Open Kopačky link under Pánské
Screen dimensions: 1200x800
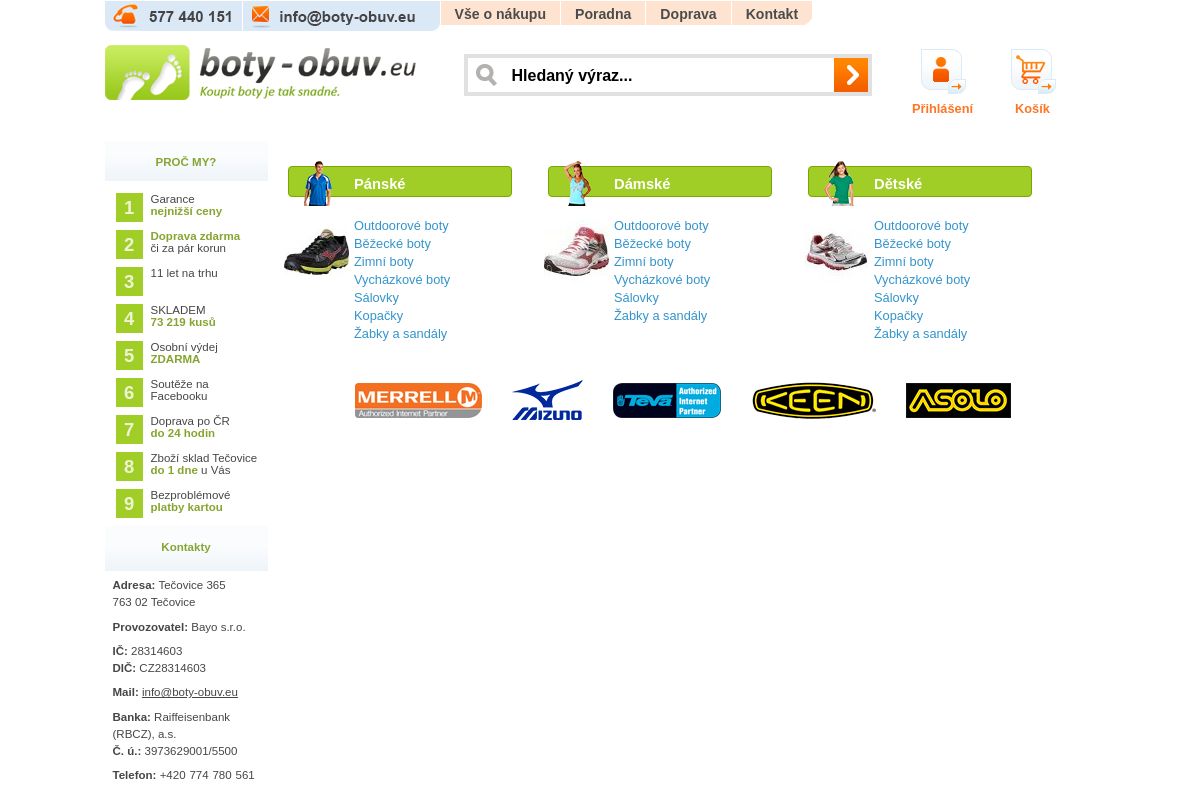tap(378, 315)
